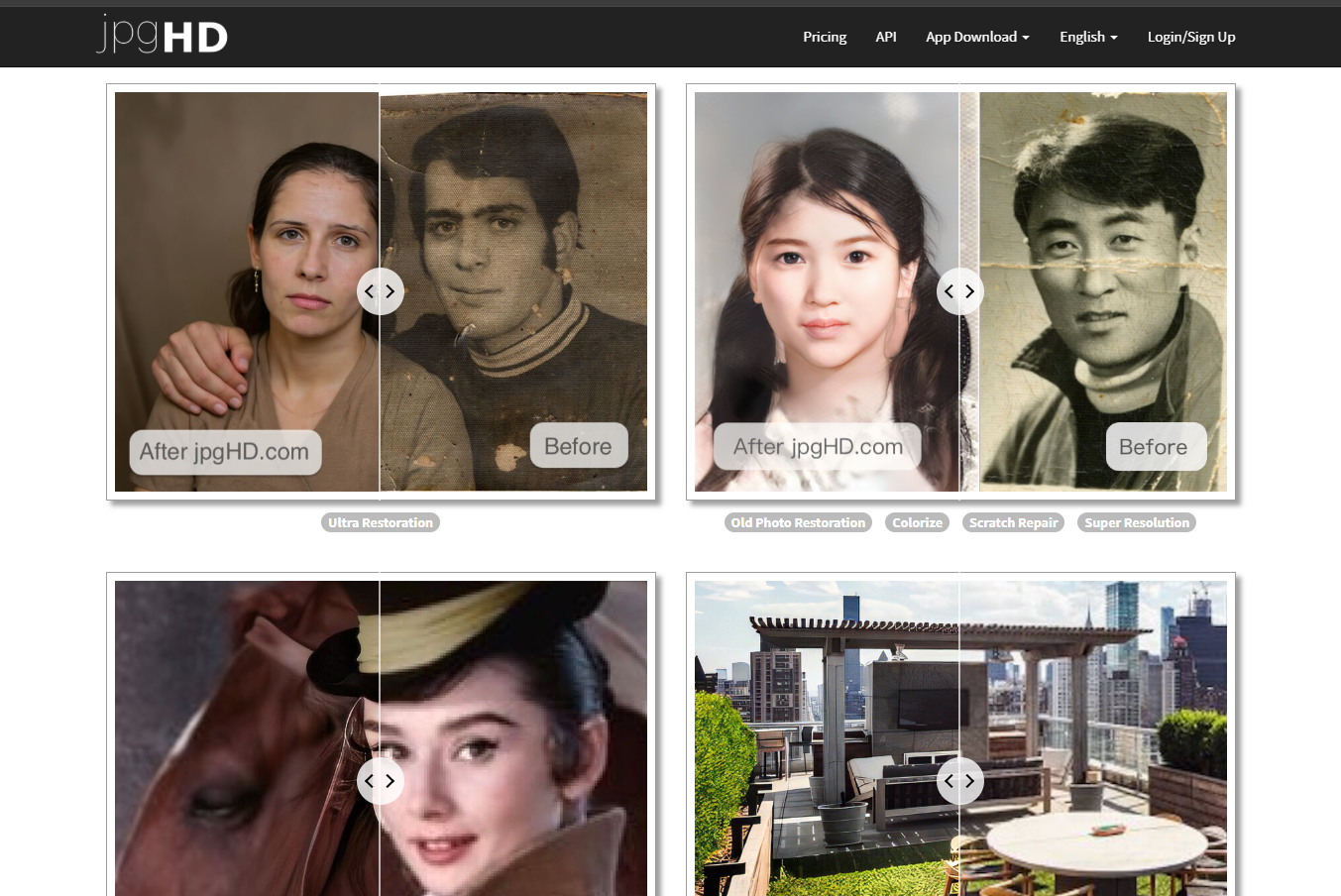Image resolution: width=1341 pixels, height=896 pixels.
Task: Click the 'After jpgHD.com' label on couple photo
Action: [225, 452]
